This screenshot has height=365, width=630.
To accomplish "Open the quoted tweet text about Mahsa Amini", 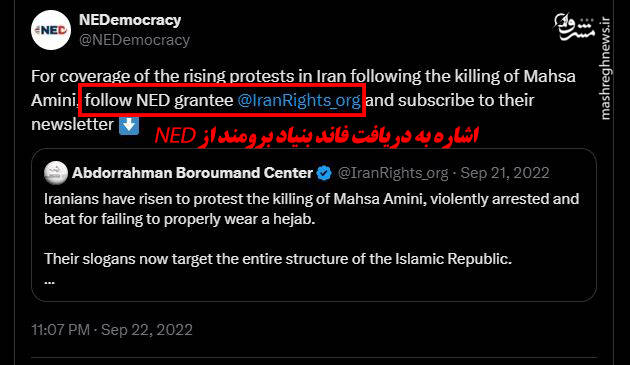I will point(311,209).
